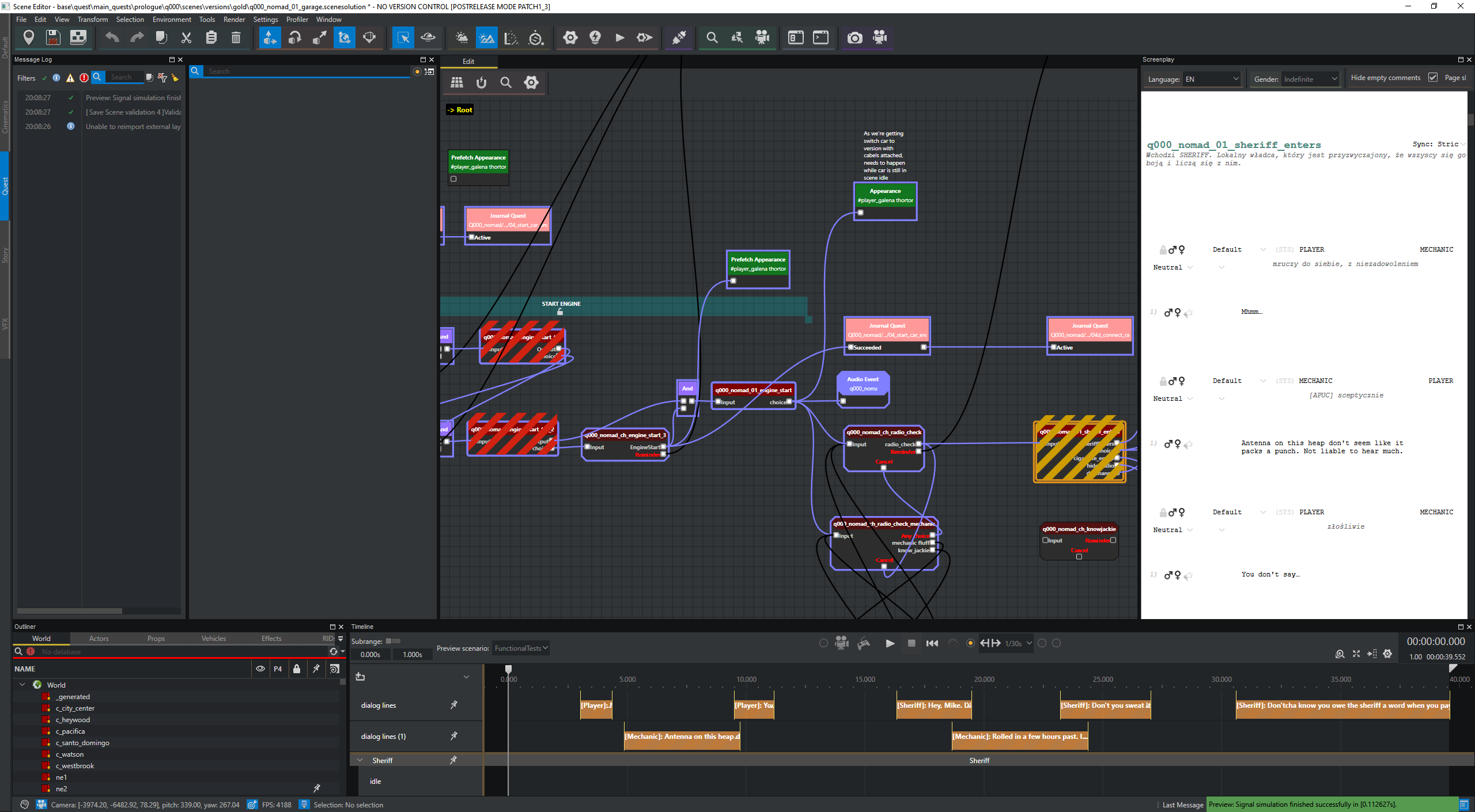Click the Message Log horizontal scrollbar
The width and height of the screenshot is (1475, 812).
(x=69, y=611)
